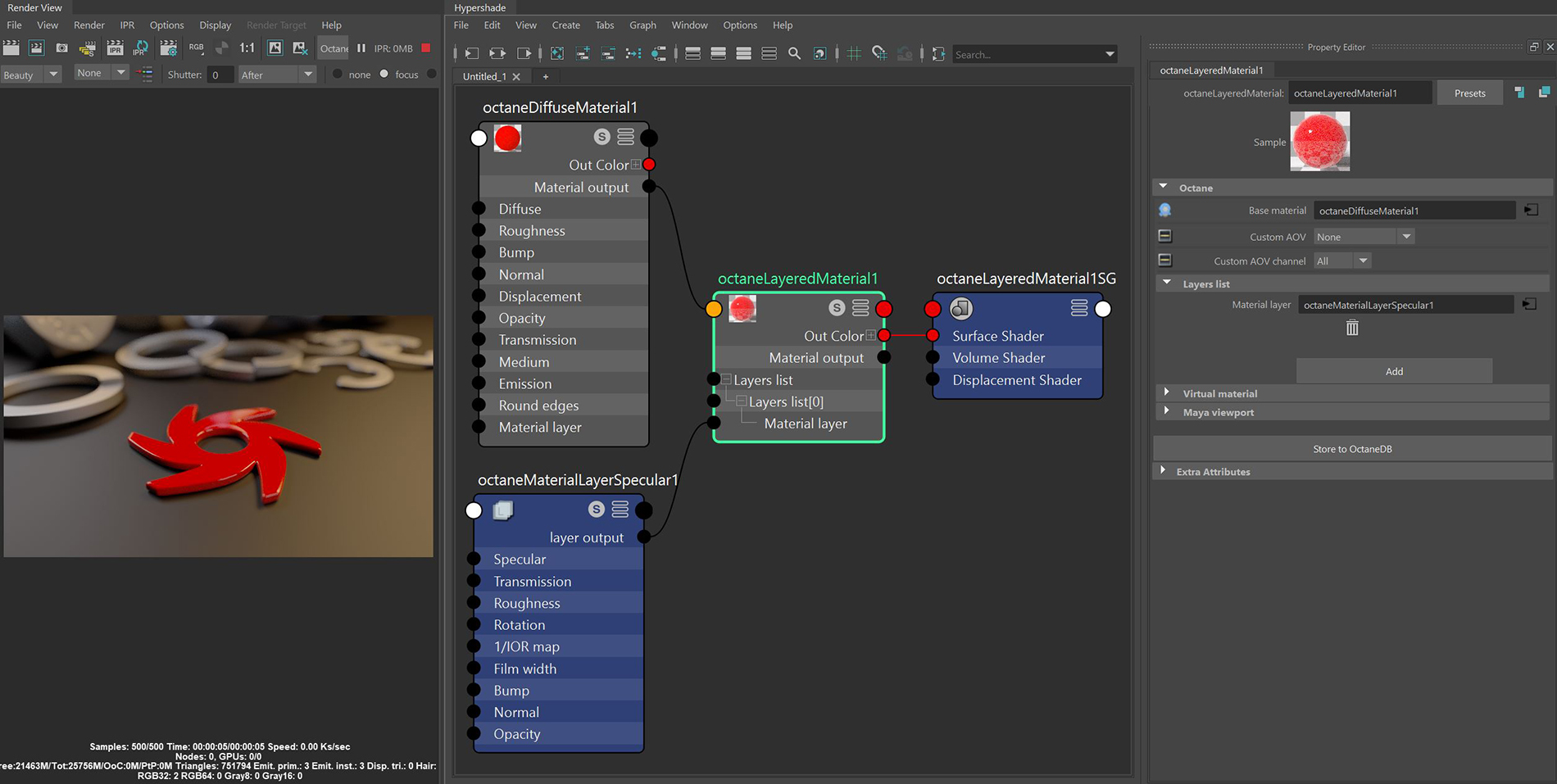This screenshot has height=784, width=1557.
Task: Click the add selected nodes to graph icon
Action: [x=583, y=53]
